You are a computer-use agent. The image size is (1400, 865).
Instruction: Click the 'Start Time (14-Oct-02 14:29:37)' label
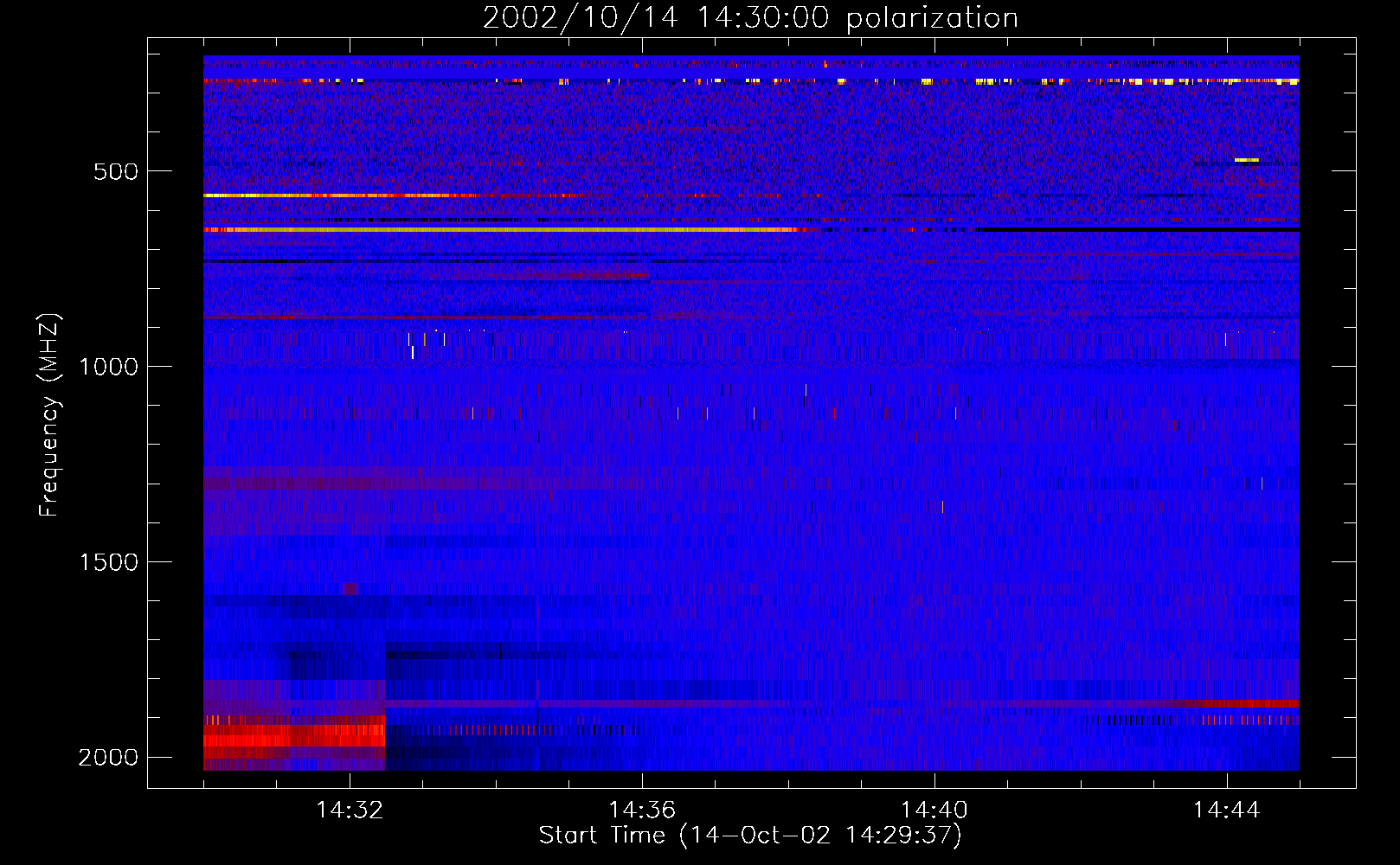tap(750, 836)
